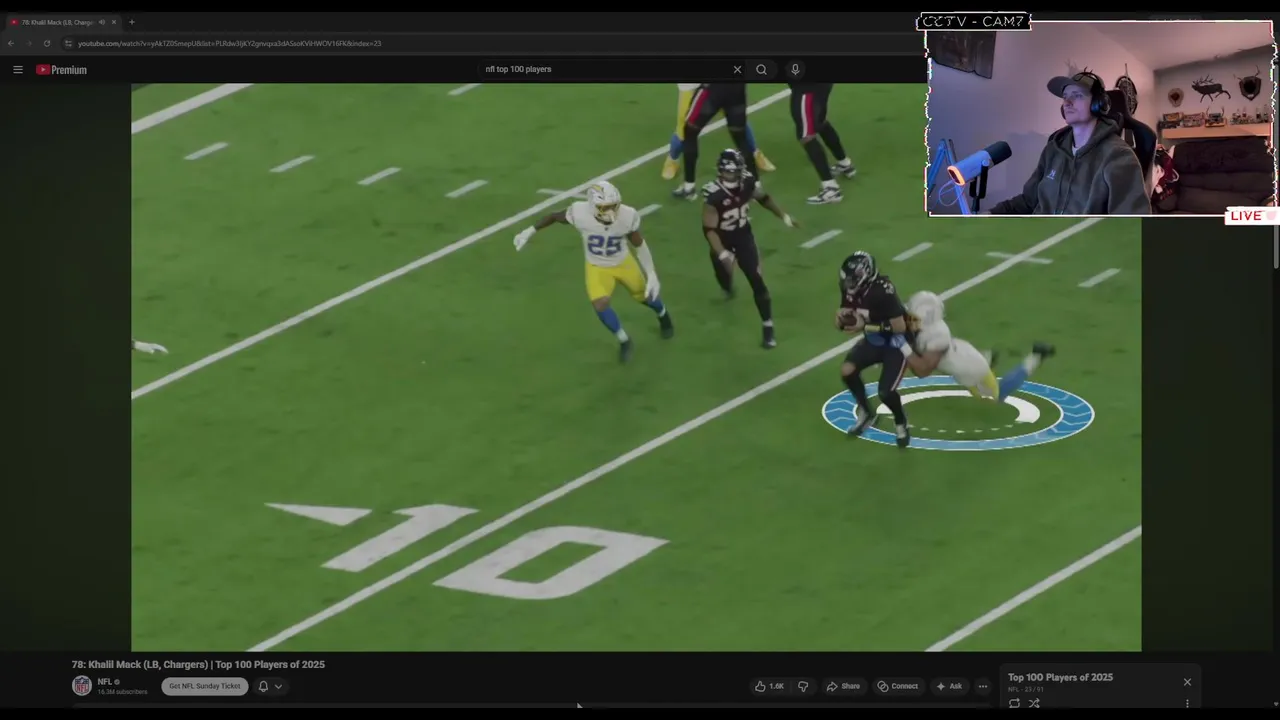
Task: Click the Get NFL Sunday Ticket button
Action: click(205, 686)
